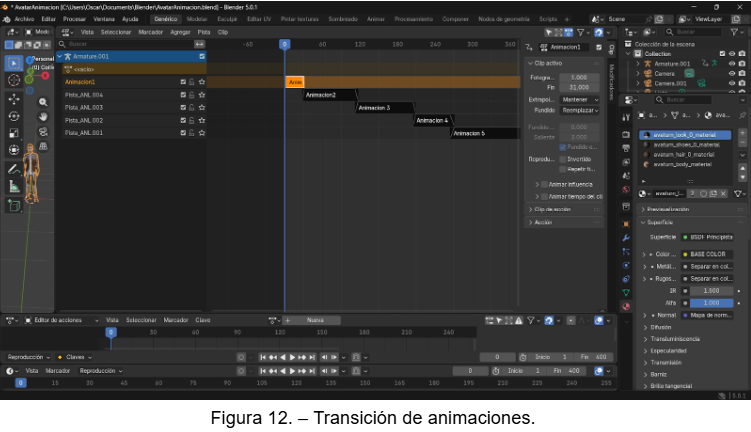Select the Measure ruler tool
The height and width of the screenshot is (432, 751).
coord(13,186)
